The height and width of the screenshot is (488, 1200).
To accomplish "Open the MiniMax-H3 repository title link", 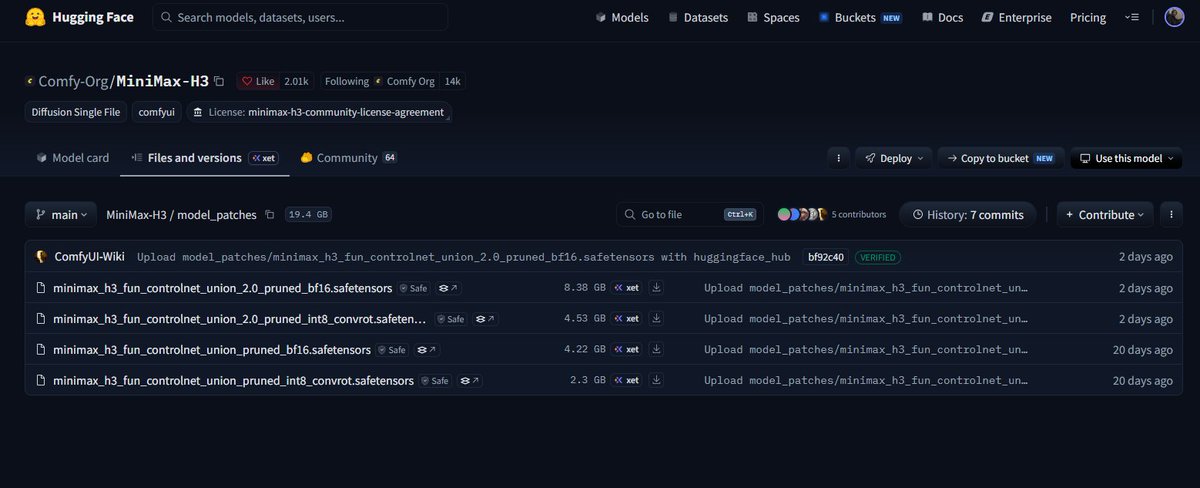I will tap(163, 81).
